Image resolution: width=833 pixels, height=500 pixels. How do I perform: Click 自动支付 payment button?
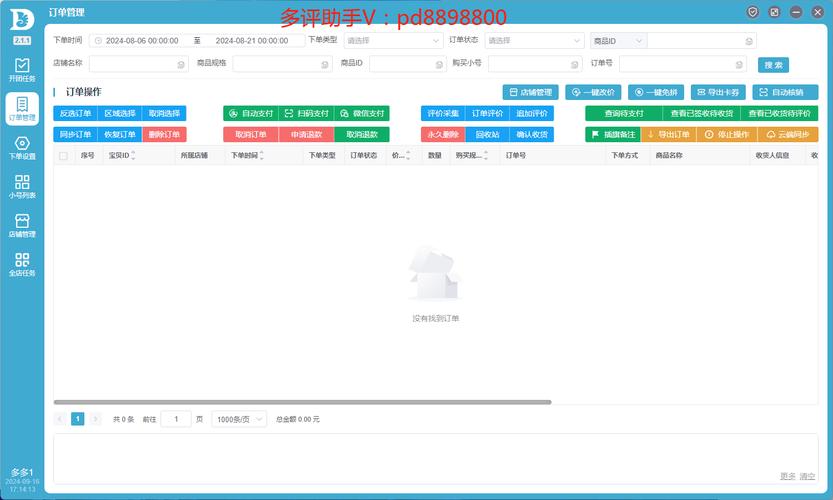[x=251, y=113]
